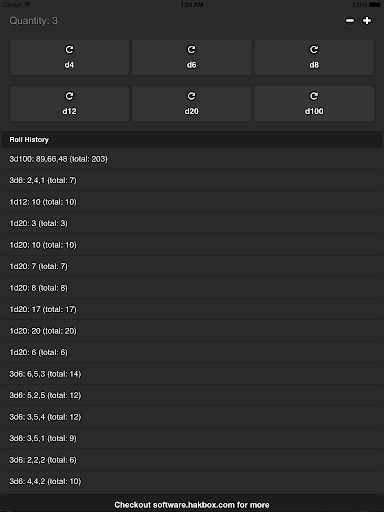384x512 pixels.
Task: Increase quantity with the plus icon
Action: click(367, 21)
